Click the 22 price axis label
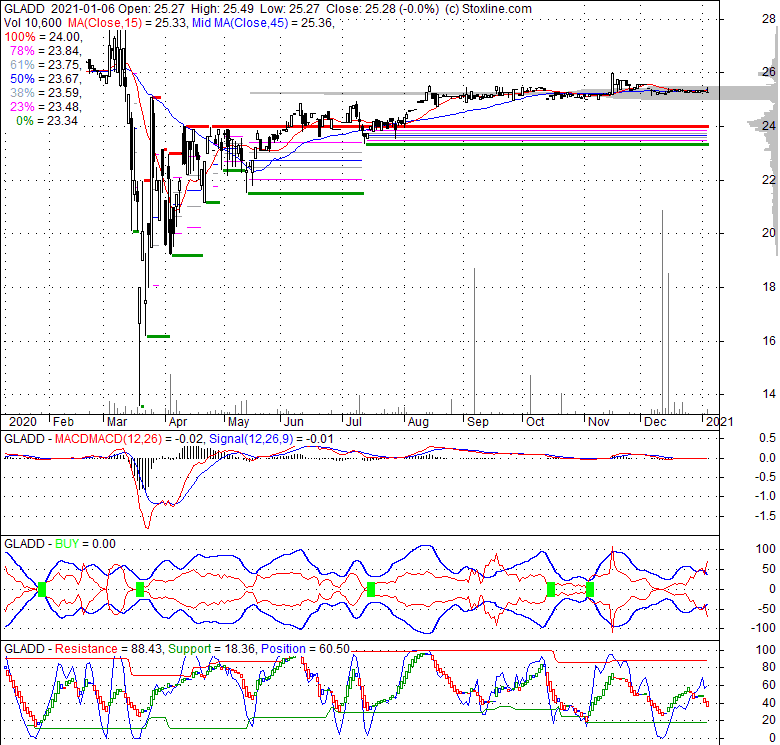This screenshot has width=780, height=745. 769,180
